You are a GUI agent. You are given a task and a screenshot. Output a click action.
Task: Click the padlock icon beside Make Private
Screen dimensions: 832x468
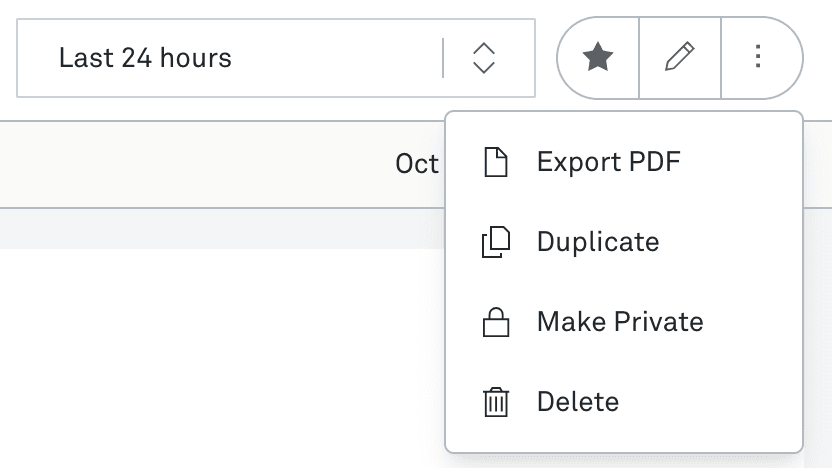pos(496,322)
